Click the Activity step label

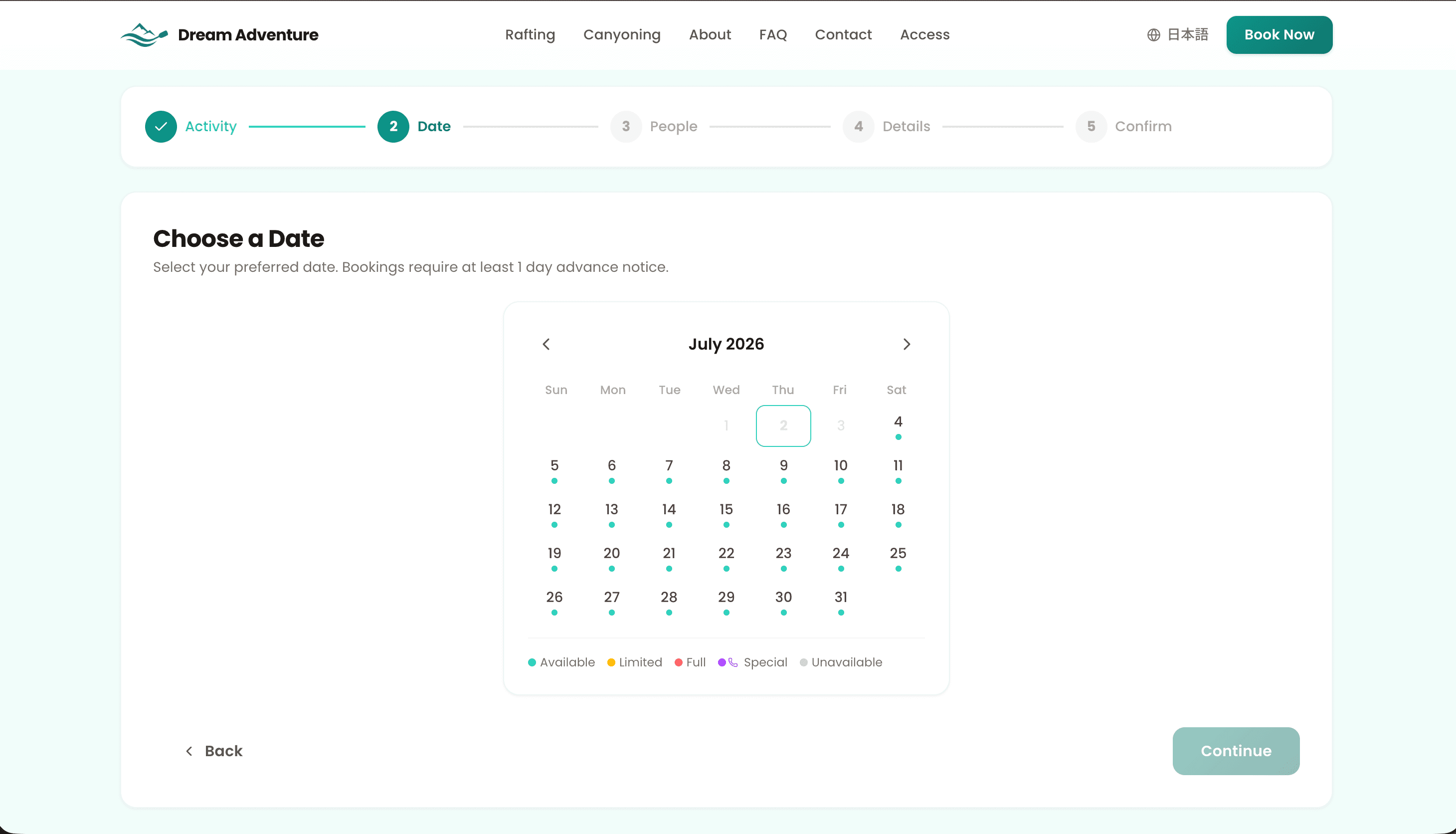tap(211, 127)
